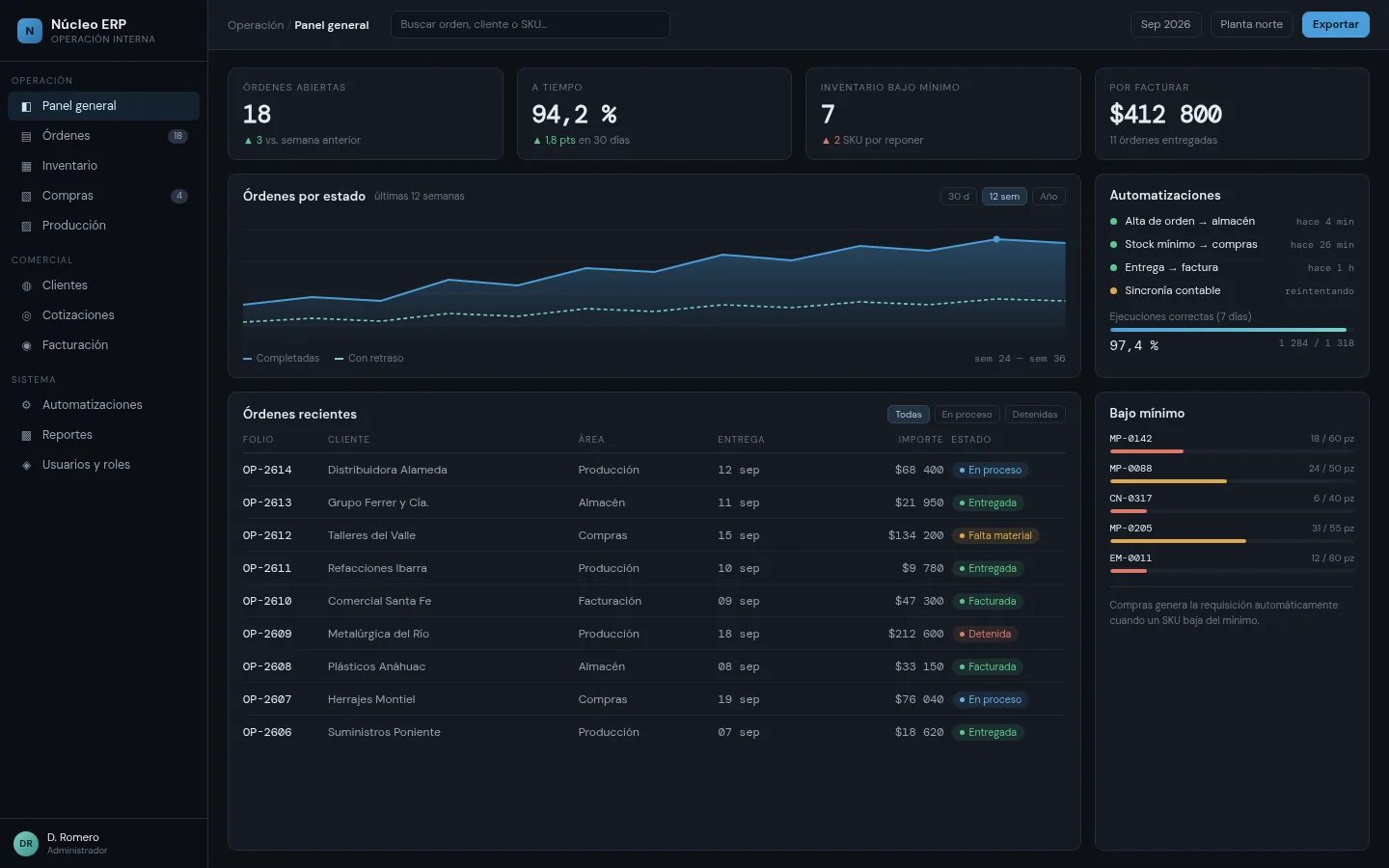
Task: Click the status dot for Alta de orden
Action: click(x=1113, y=221)
